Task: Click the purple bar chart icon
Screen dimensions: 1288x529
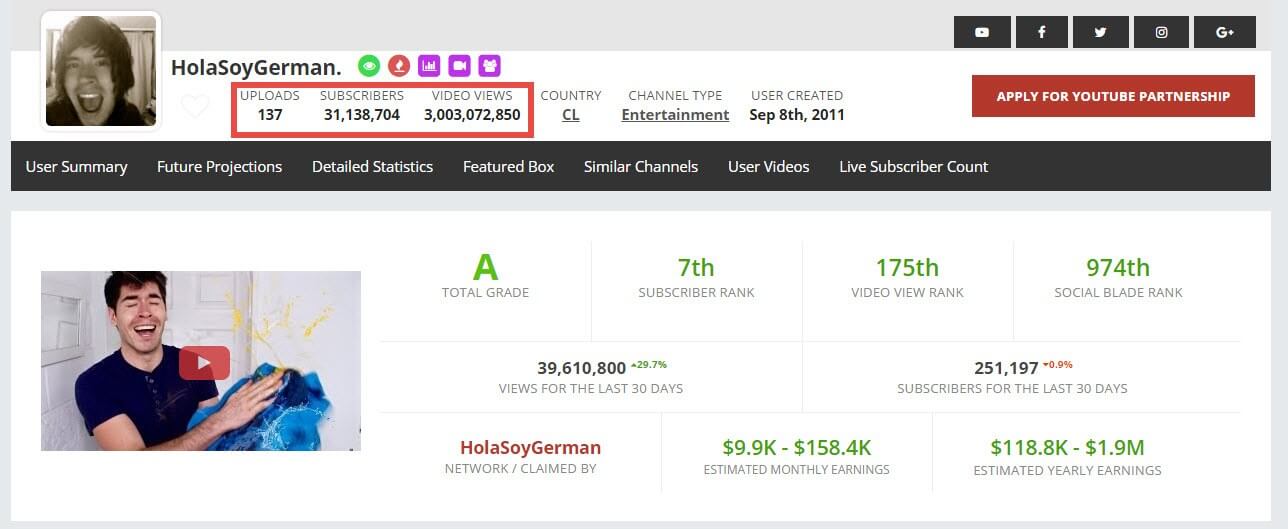Action: click(x=429, y=66)
